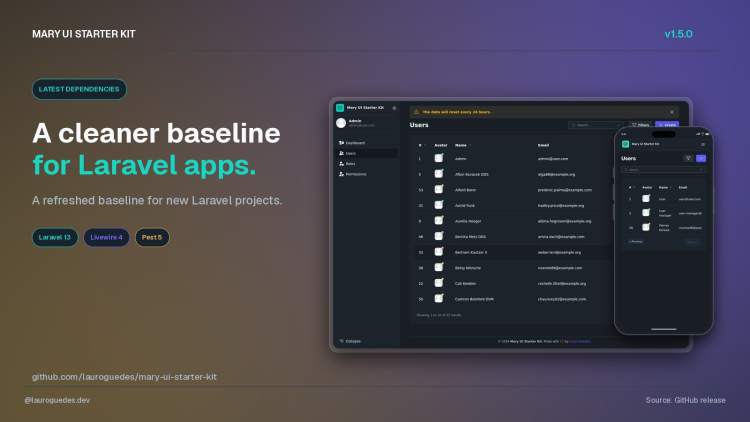Click the purple plus create button on phone

pyautogui.click(x=701, y=158)
